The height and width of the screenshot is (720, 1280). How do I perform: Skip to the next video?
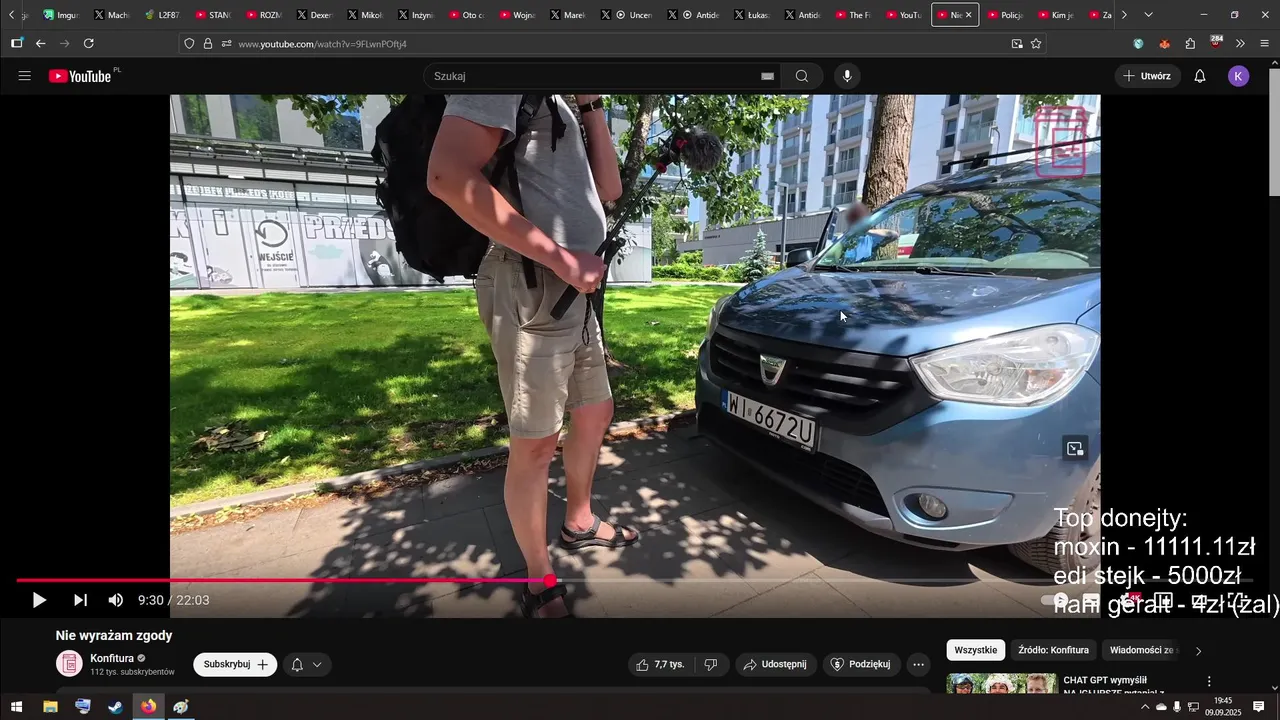80,600
